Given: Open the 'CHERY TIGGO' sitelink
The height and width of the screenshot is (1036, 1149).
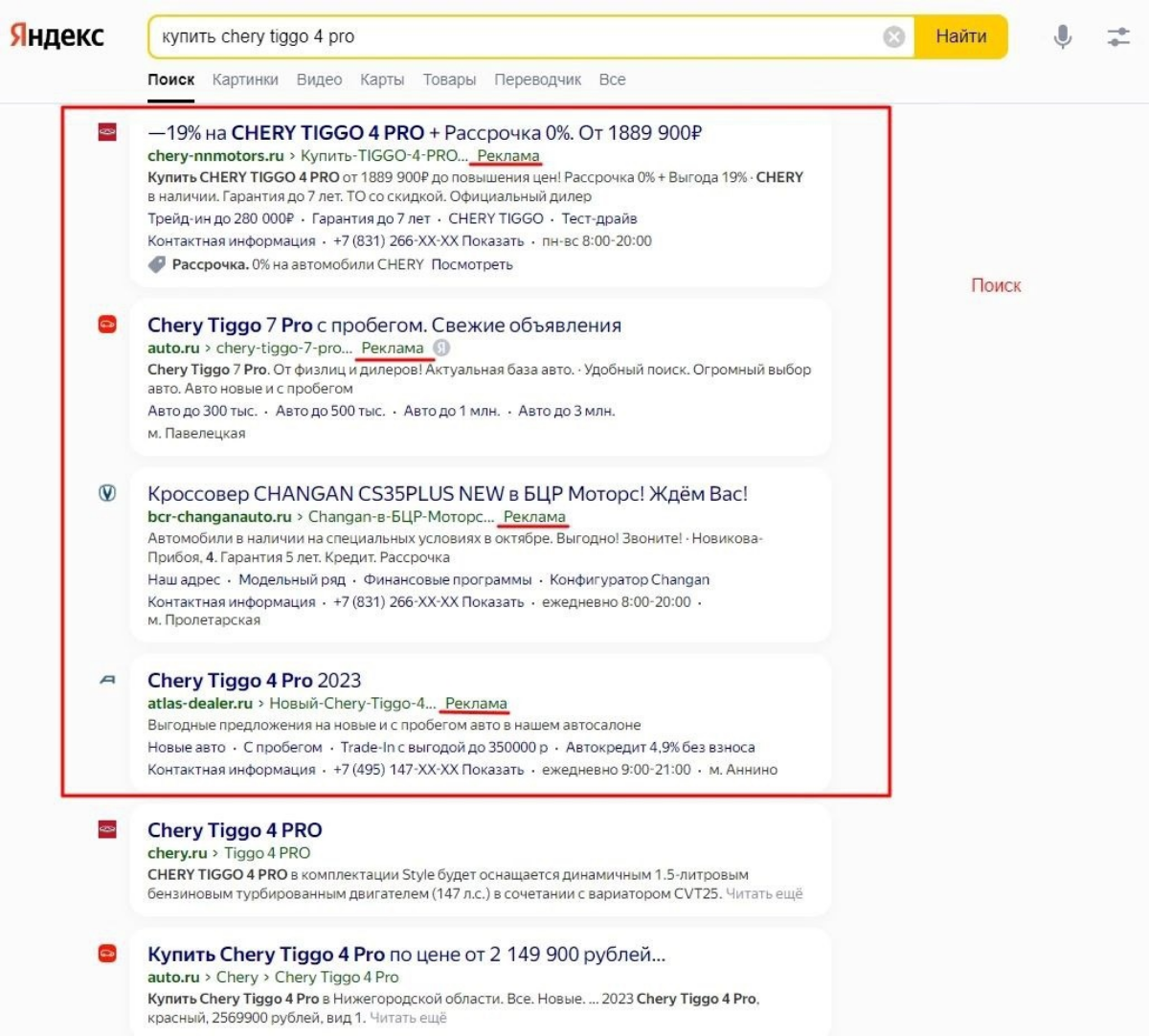Looking at the screenshot, I should click(x=496, y=218).
